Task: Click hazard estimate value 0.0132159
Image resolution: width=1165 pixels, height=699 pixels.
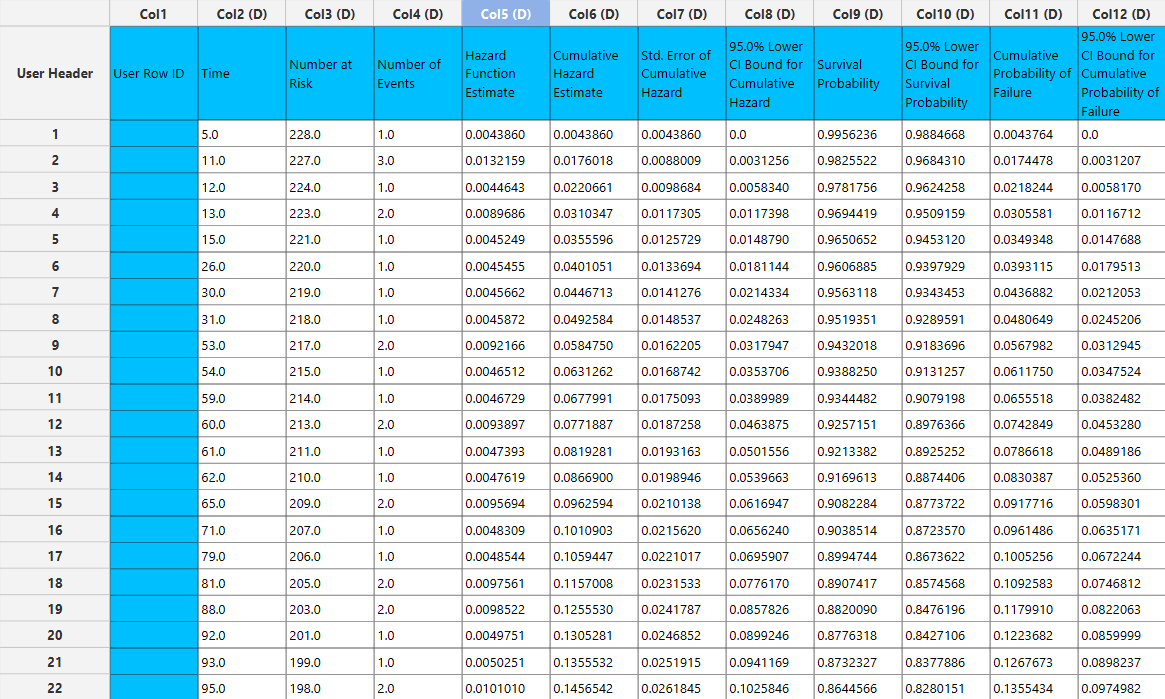Action: click(506, 160)
